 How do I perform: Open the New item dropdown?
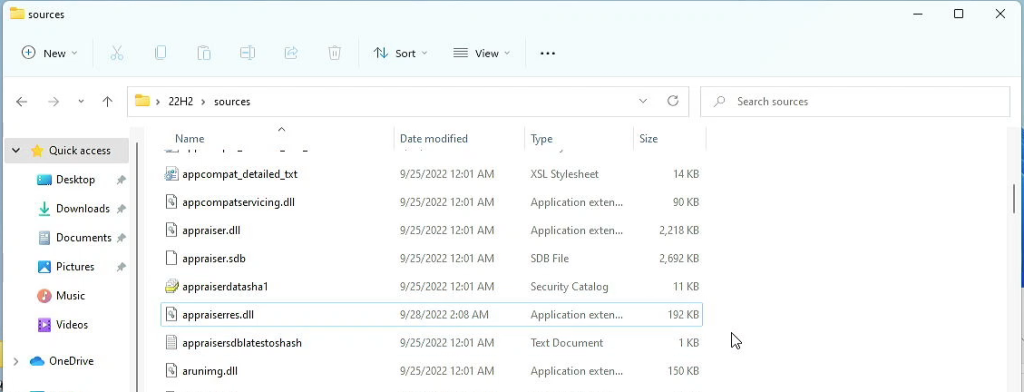click(x=50, y=54)
